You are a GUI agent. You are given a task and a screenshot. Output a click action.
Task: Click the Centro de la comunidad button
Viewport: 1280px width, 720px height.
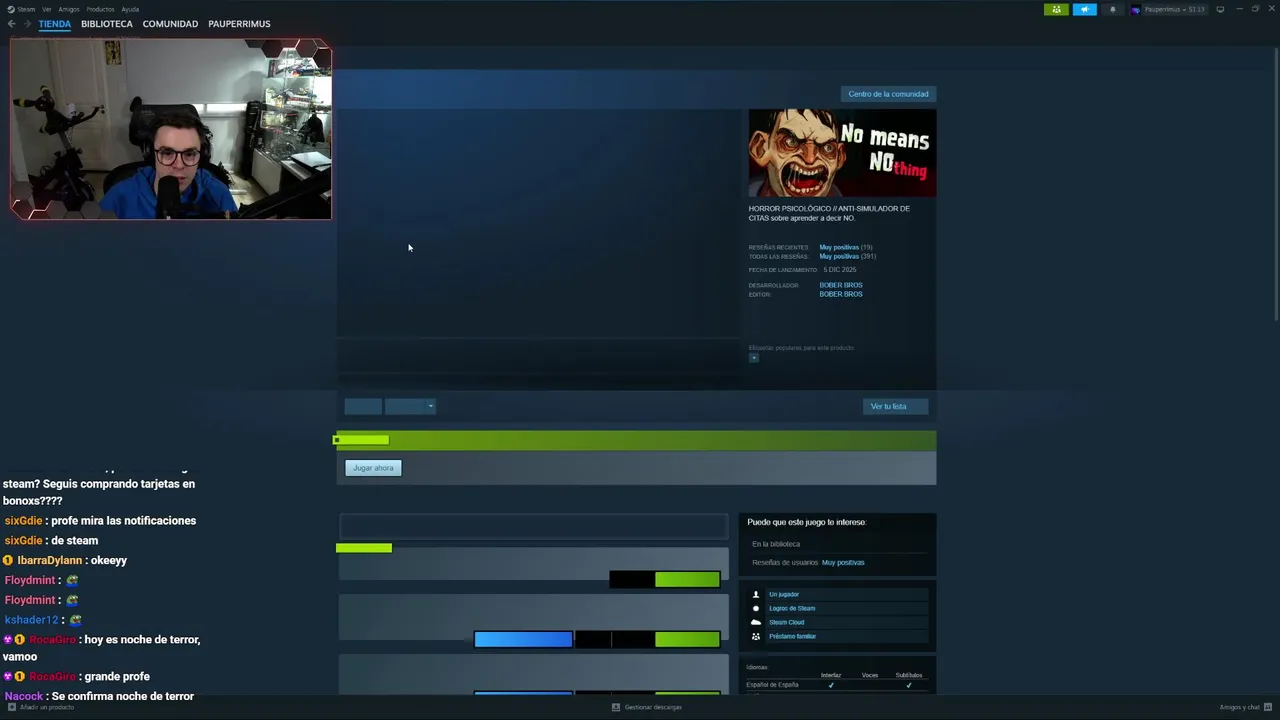point(888,94)
